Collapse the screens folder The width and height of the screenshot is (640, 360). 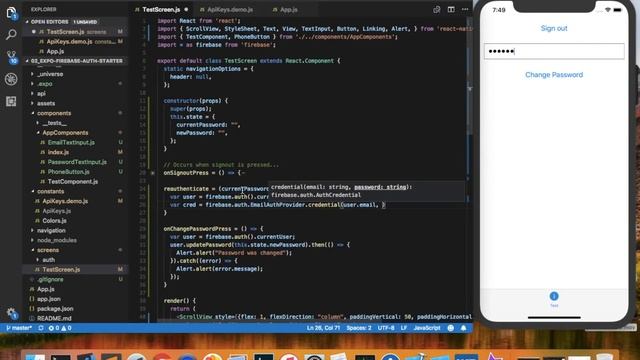(x=48, y=250)
